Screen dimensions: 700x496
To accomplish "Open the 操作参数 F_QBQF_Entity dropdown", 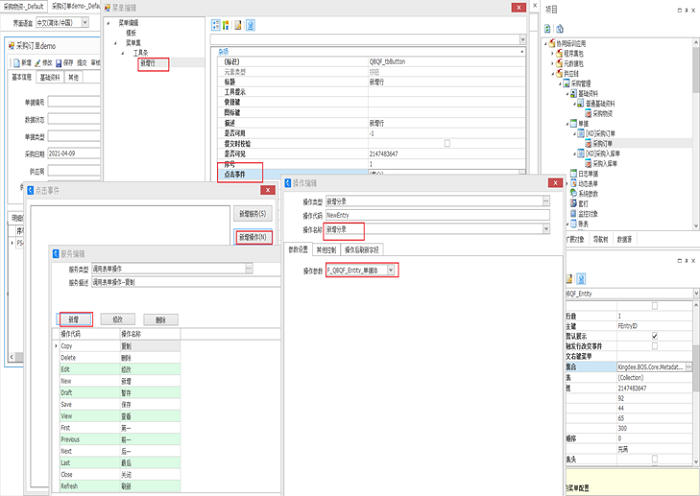I will 393,270.
